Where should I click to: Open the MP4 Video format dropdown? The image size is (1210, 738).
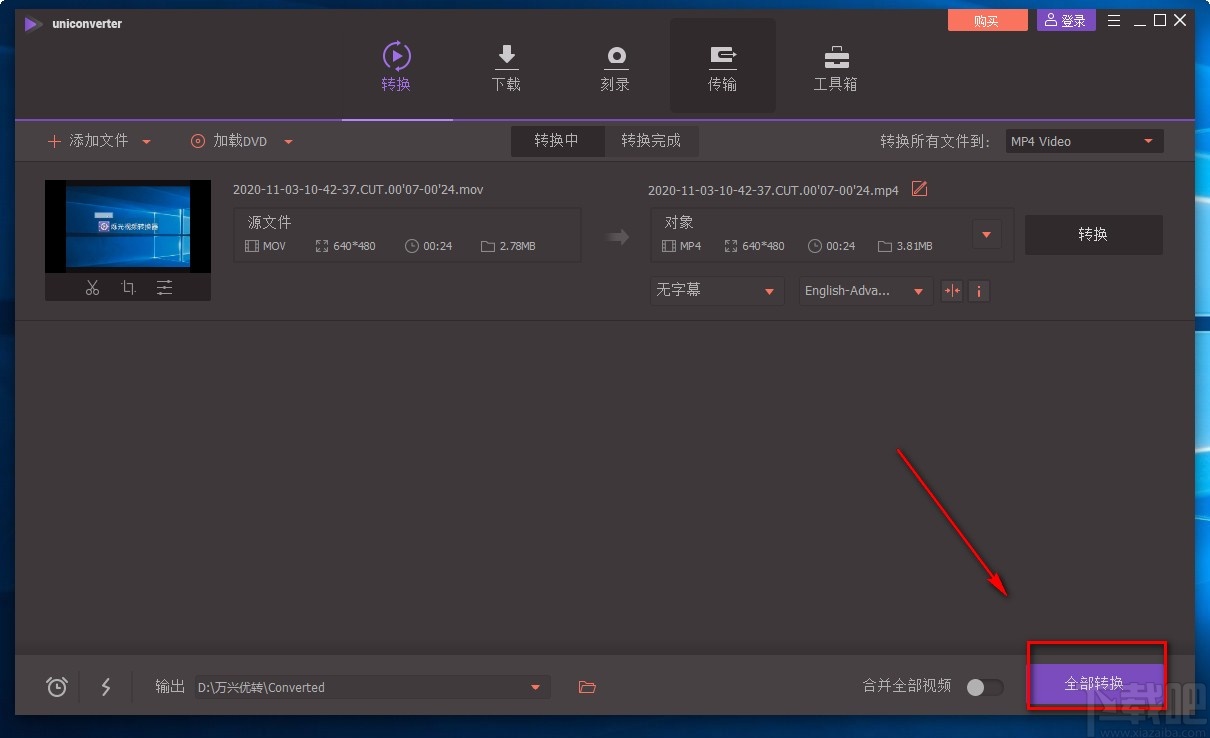pos(1083,141)
